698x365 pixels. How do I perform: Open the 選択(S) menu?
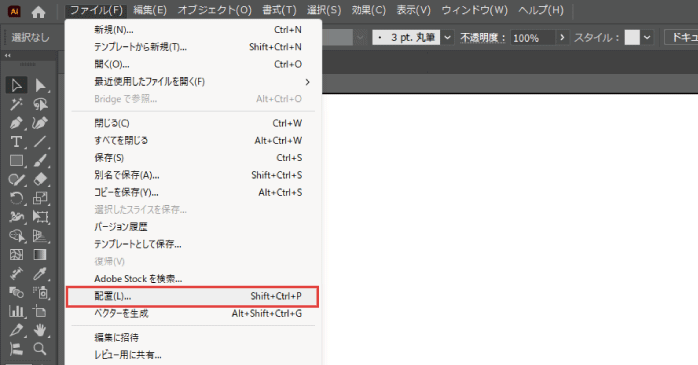click(324, 10)
